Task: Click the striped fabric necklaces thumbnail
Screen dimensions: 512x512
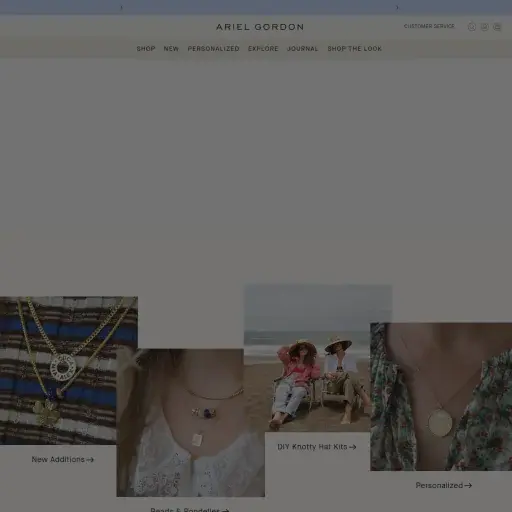Action: pos(69,370)
